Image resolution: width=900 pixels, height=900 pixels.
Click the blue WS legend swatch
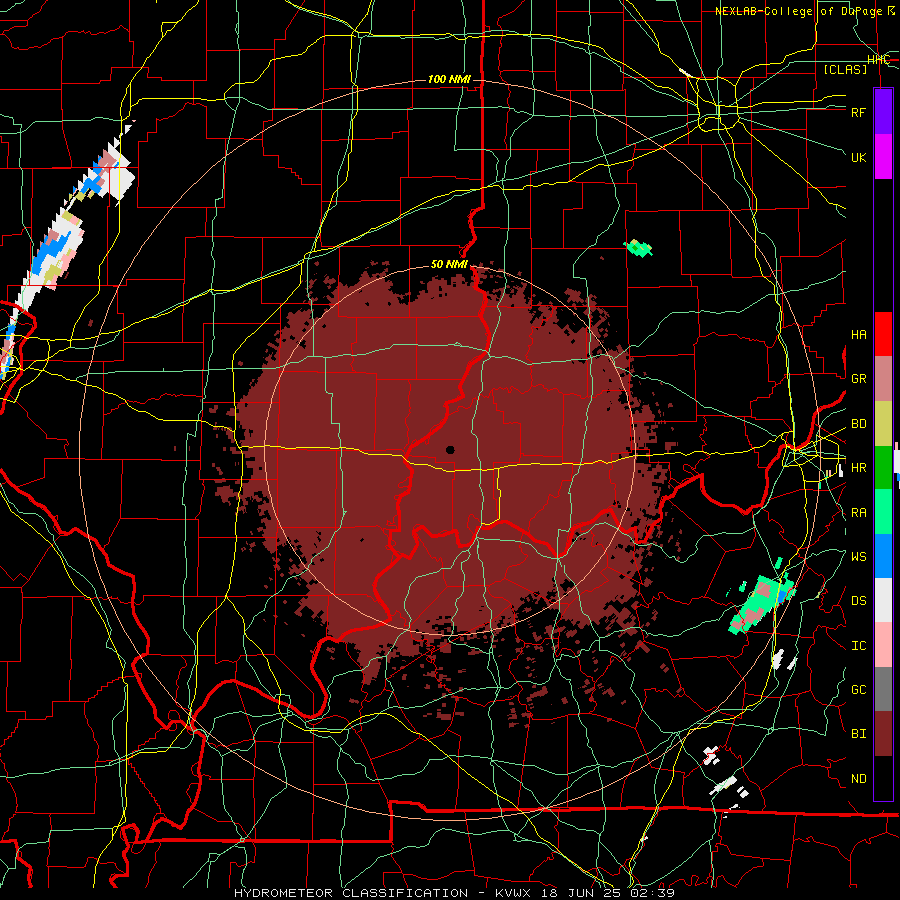883,556
